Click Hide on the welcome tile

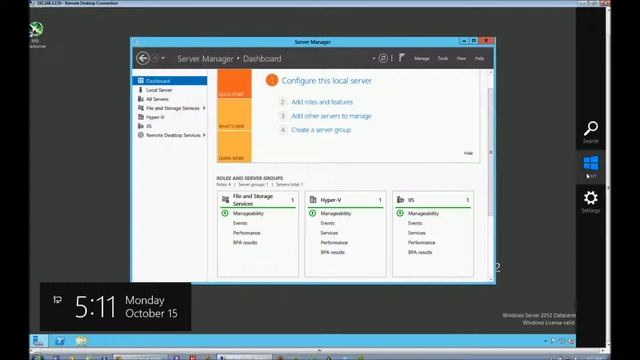468,153
